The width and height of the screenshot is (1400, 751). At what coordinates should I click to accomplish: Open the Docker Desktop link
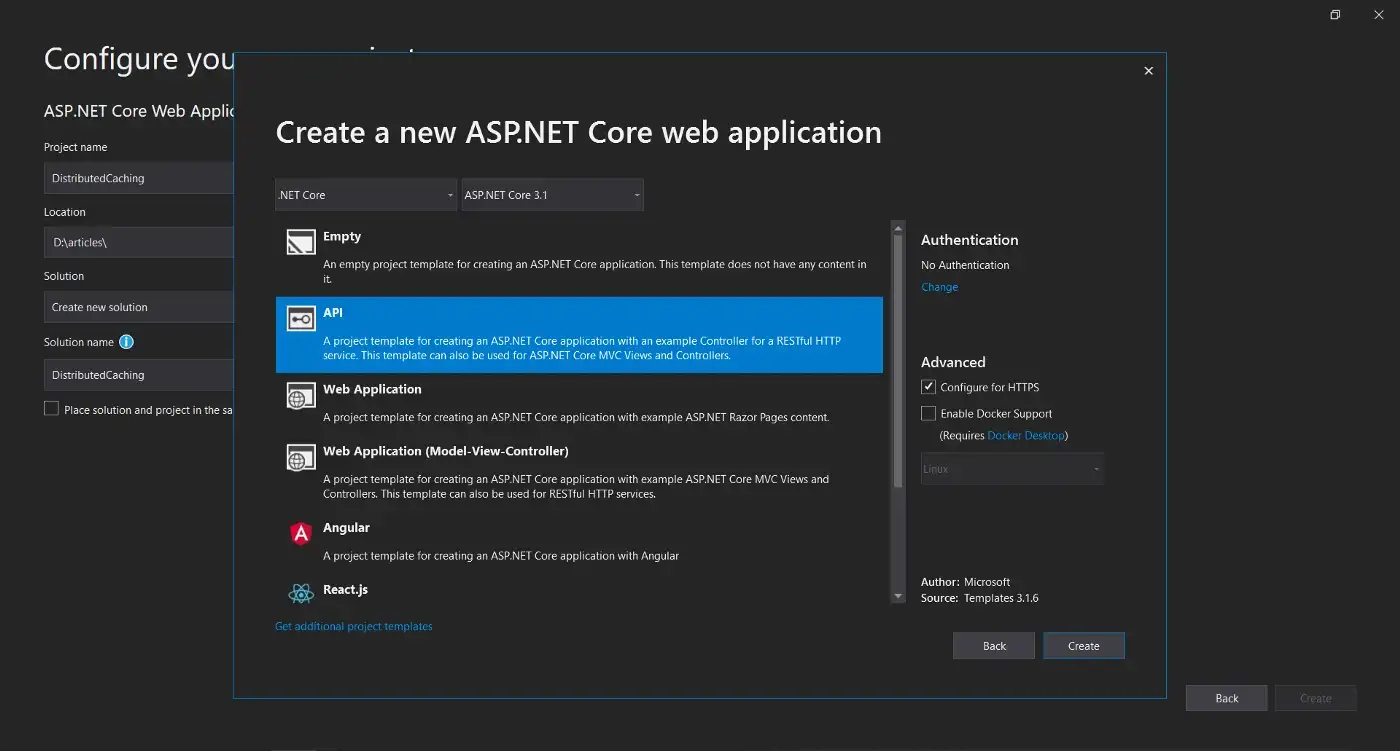(1026, 436)
